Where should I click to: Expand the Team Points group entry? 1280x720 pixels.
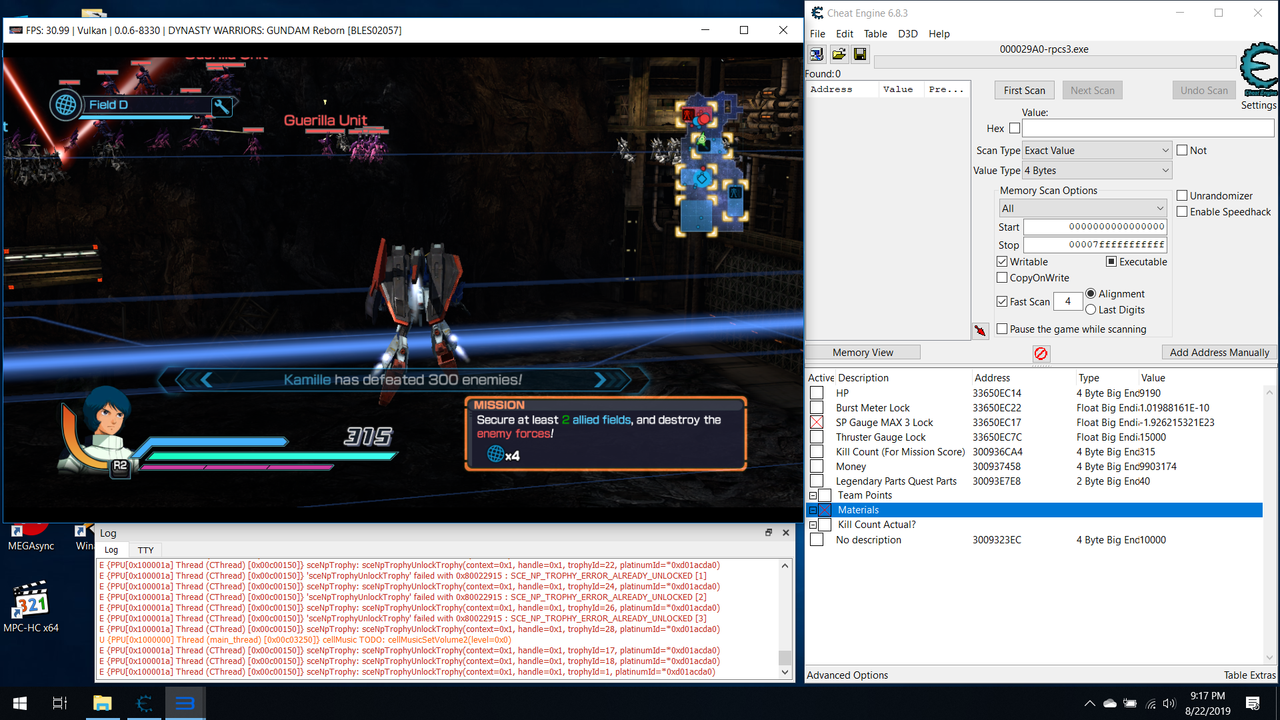813,495
